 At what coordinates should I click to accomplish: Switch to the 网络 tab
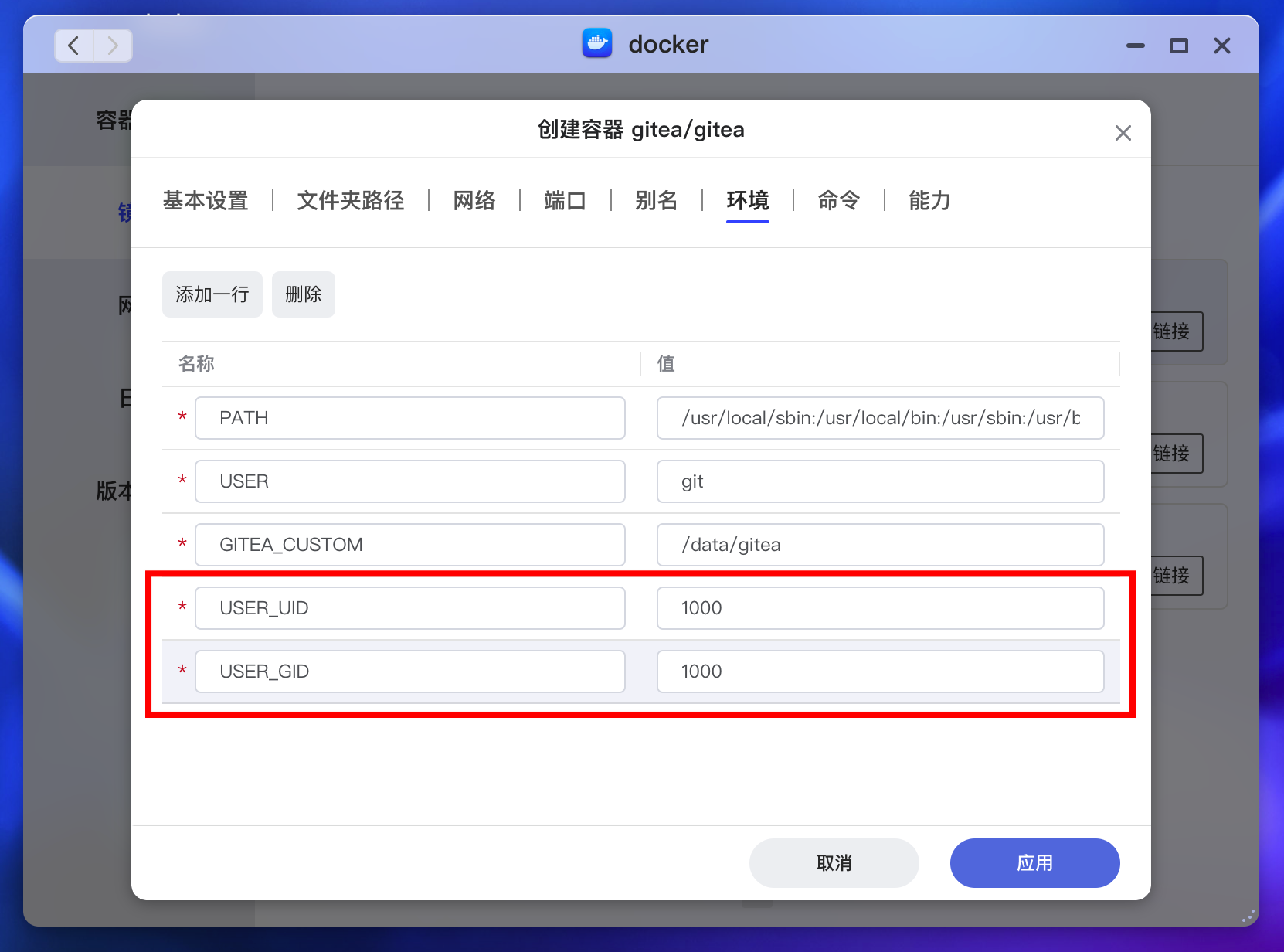474,201
